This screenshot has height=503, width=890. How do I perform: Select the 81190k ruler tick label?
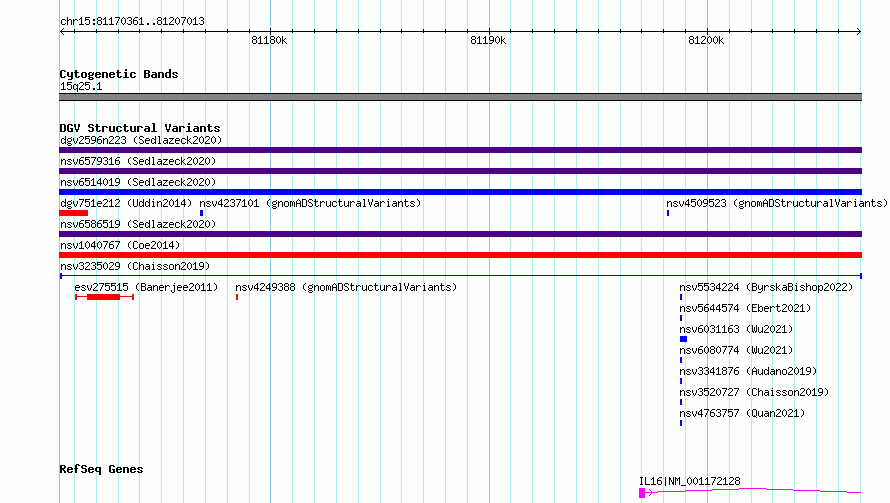pyautogui.click(x=488, y=40)
